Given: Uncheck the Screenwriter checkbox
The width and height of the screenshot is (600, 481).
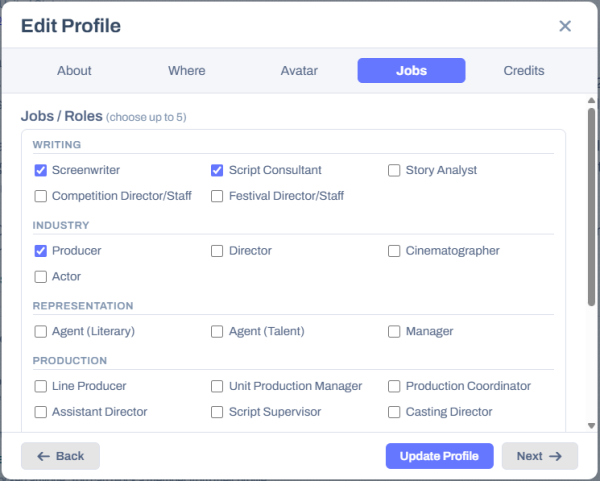Looking at the screenshot, I should tap(41, 170).
